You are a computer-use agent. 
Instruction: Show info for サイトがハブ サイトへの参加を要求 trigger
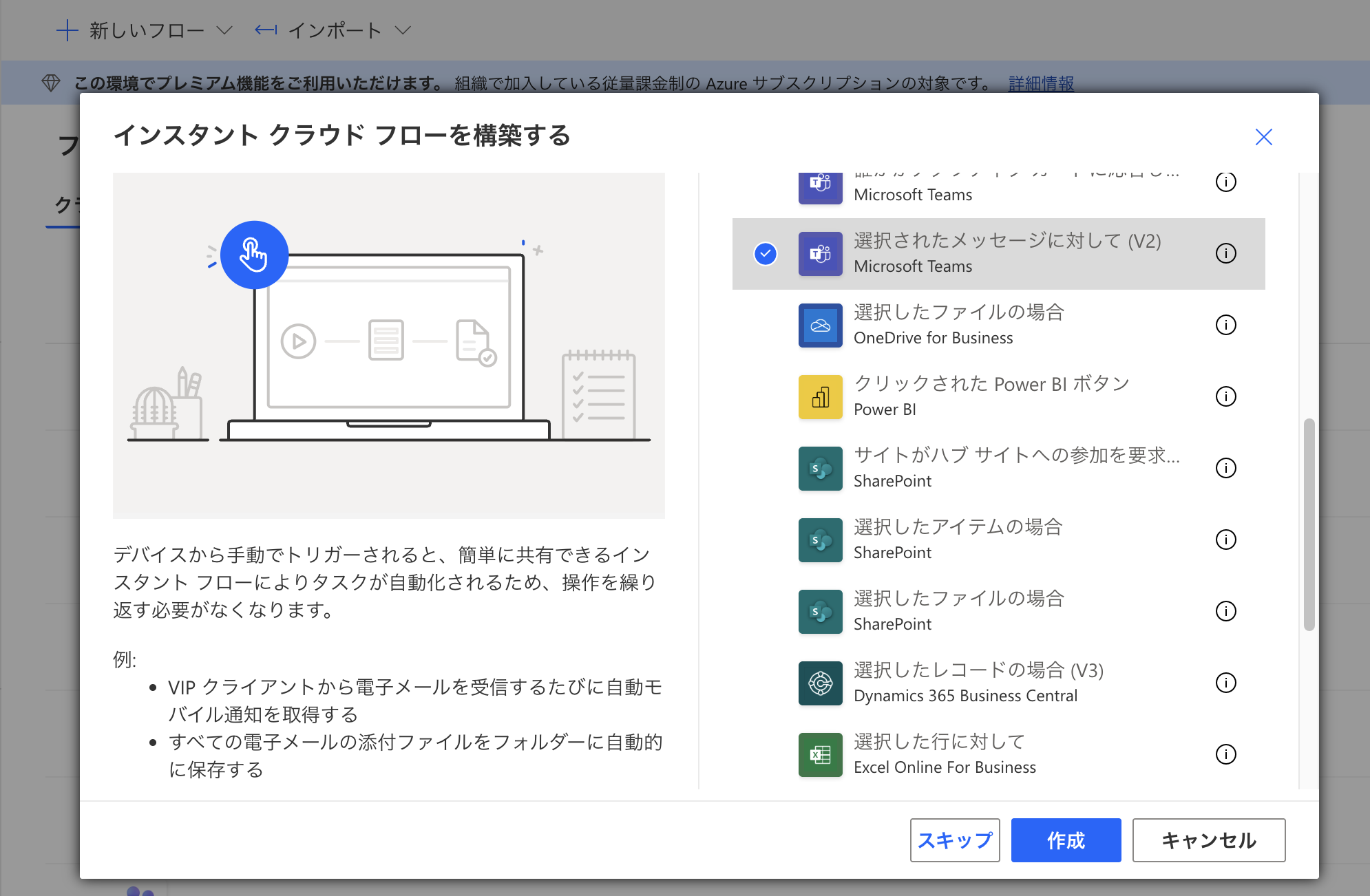(1225, 468)
